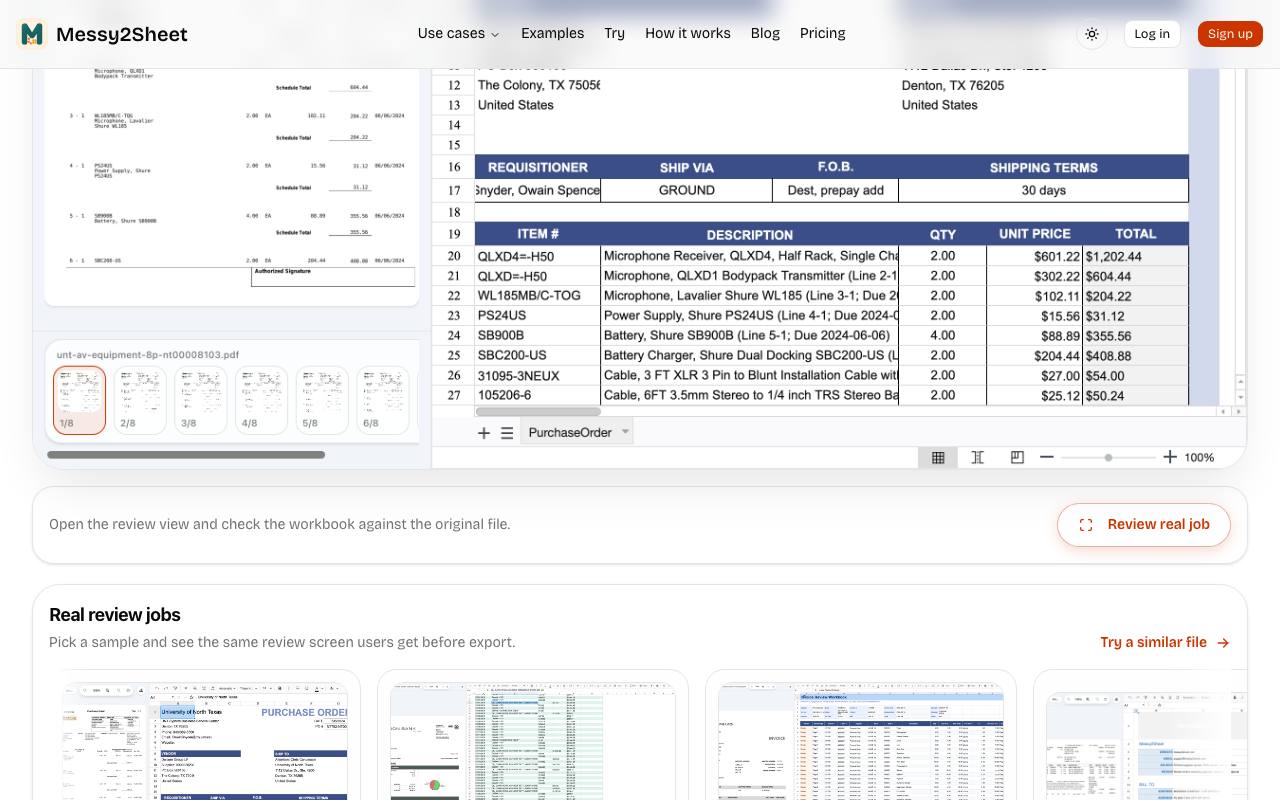
Task: Select page thumbnail 3/8
Action: coord(201,400)
